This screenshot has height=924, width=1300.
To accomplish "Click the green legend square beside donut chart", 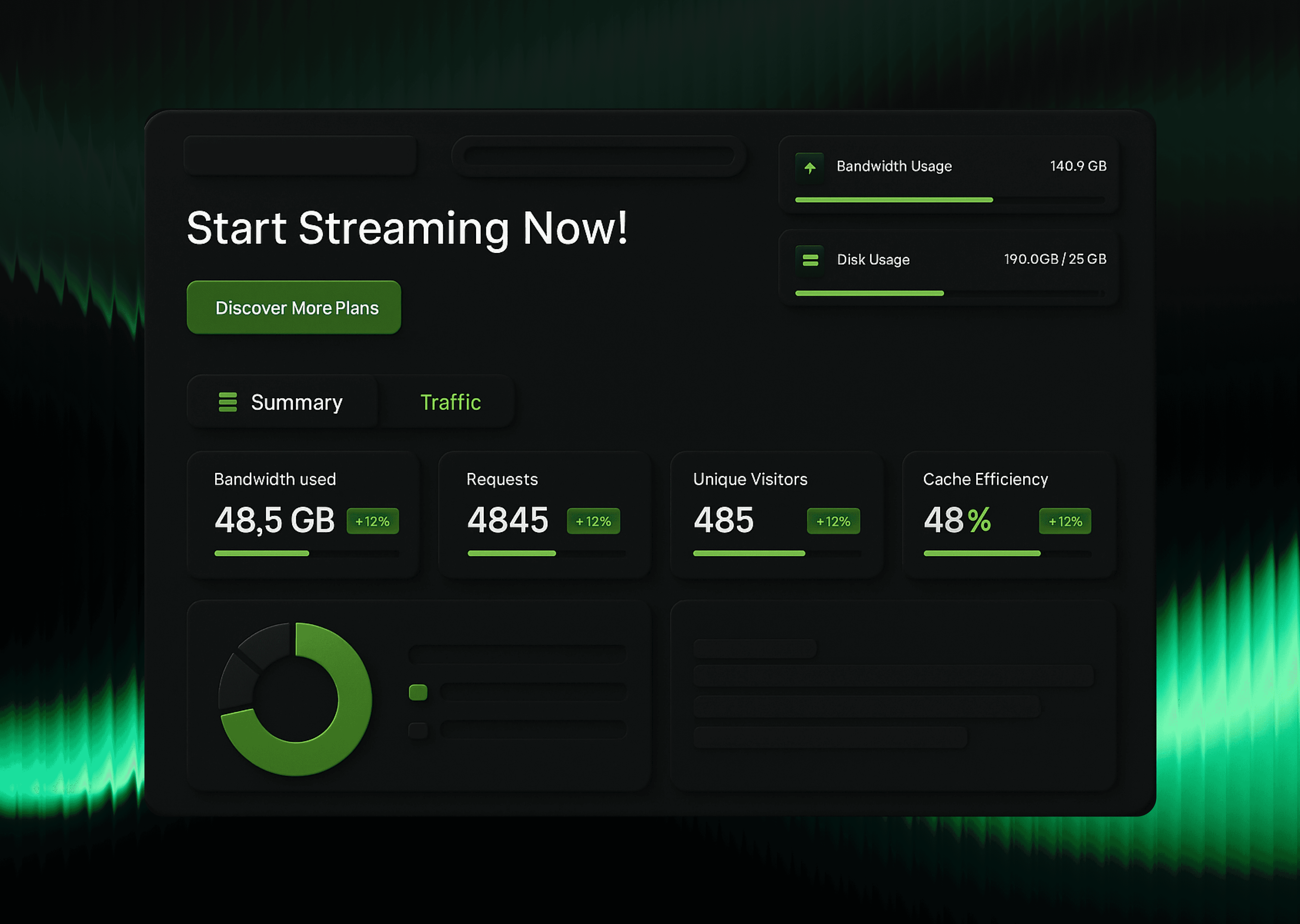I will point(418,692).
